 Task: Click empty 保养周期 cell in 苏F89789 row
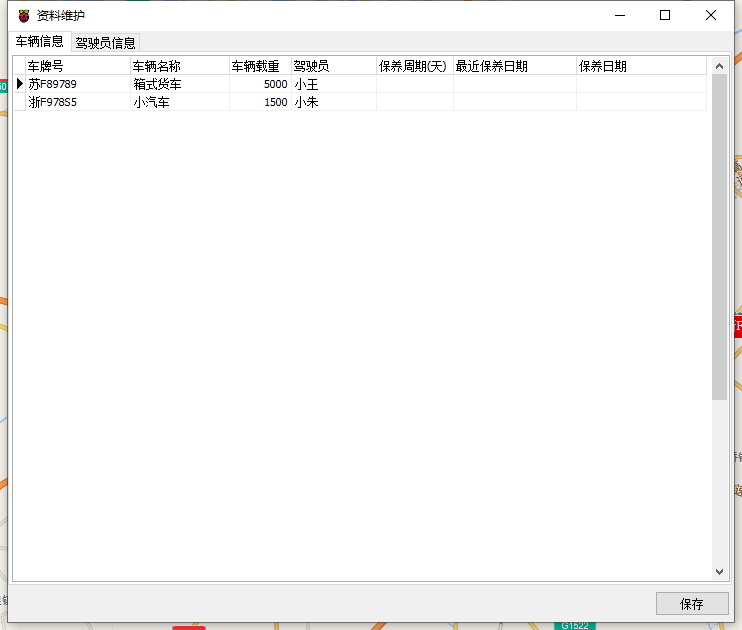point(415,84)
